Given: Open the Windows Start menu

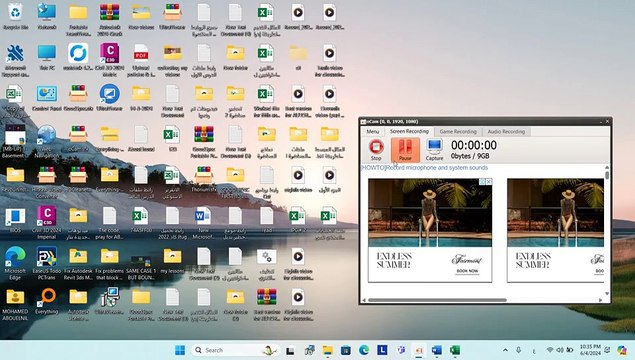Looking at the screenshot, I should [180, 350].
